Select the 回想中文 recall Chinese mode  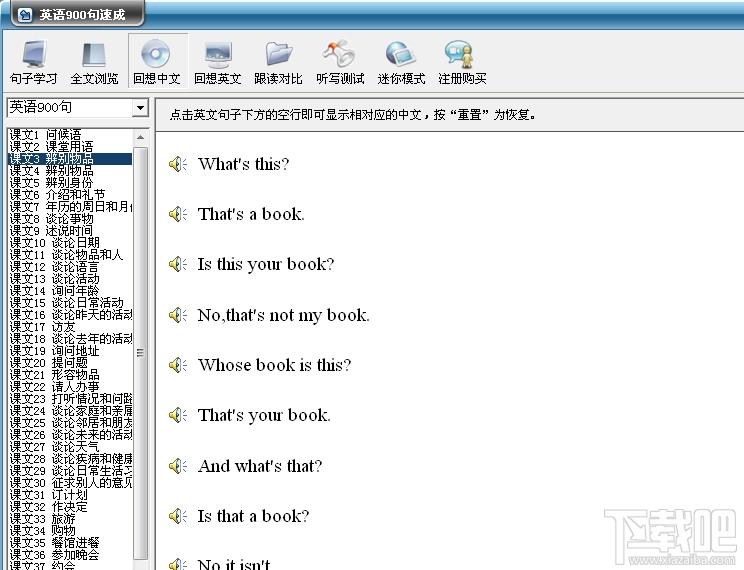(157, 62)
